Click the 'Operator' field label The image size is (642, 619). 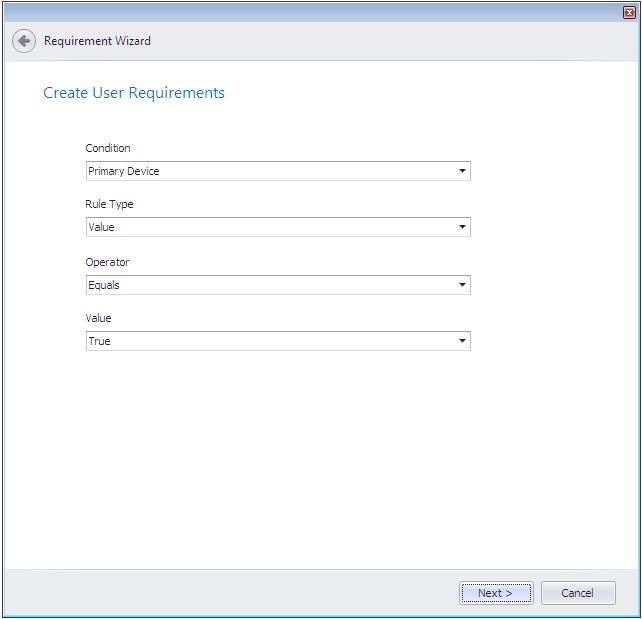click(x=107, y=262)
